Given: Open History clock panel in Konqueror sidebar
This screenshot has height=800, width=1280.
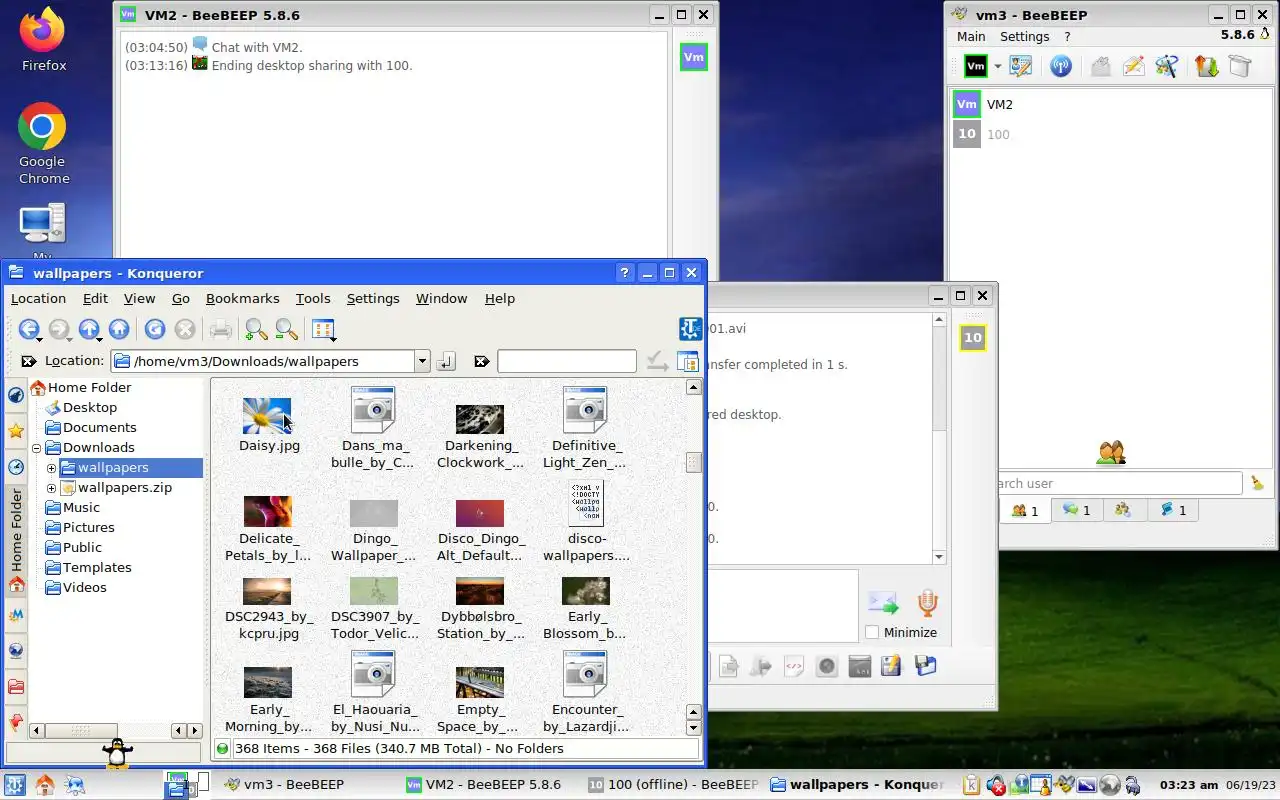Looking at the screenshot, I should (16, 467).
